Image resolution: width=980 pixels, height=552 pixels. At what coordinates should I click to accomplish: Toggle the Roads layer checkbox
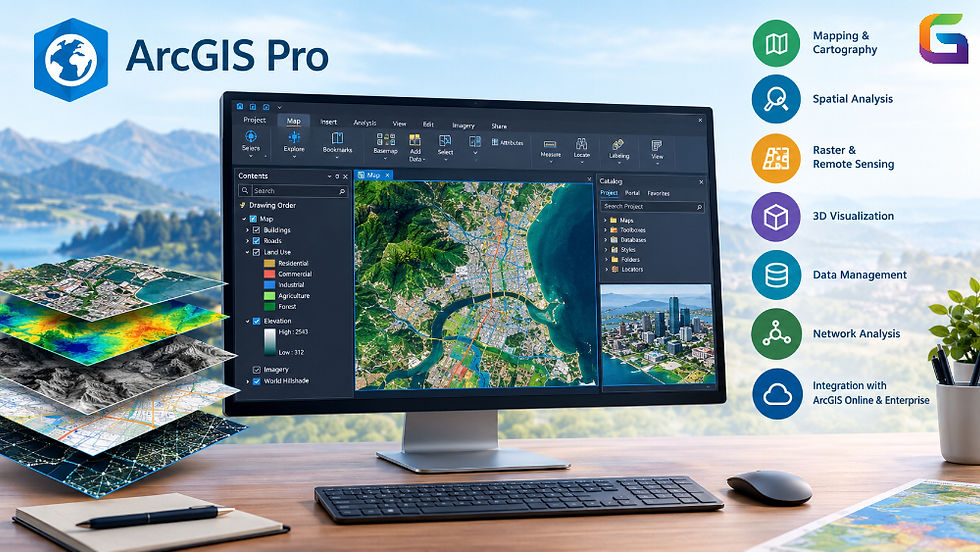256,241
